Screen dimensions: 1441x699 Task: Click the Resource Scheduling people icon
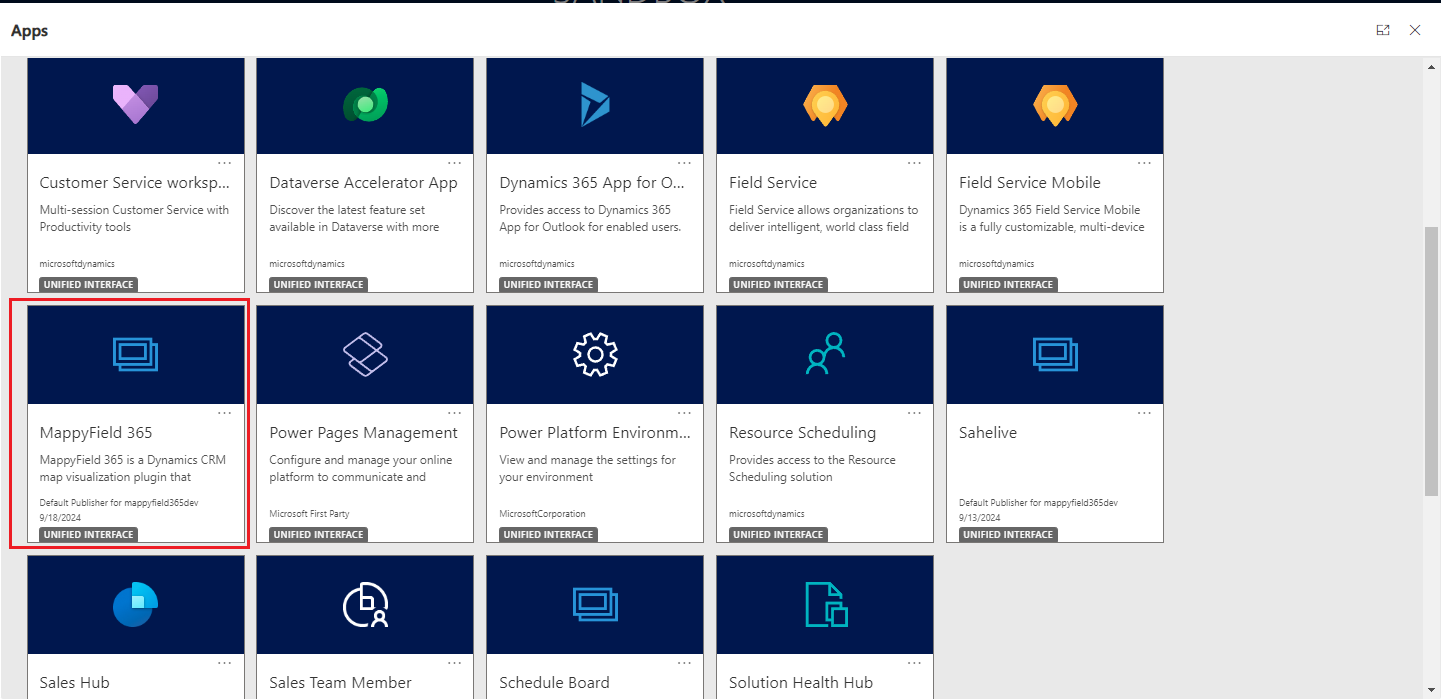coord(825,354)
